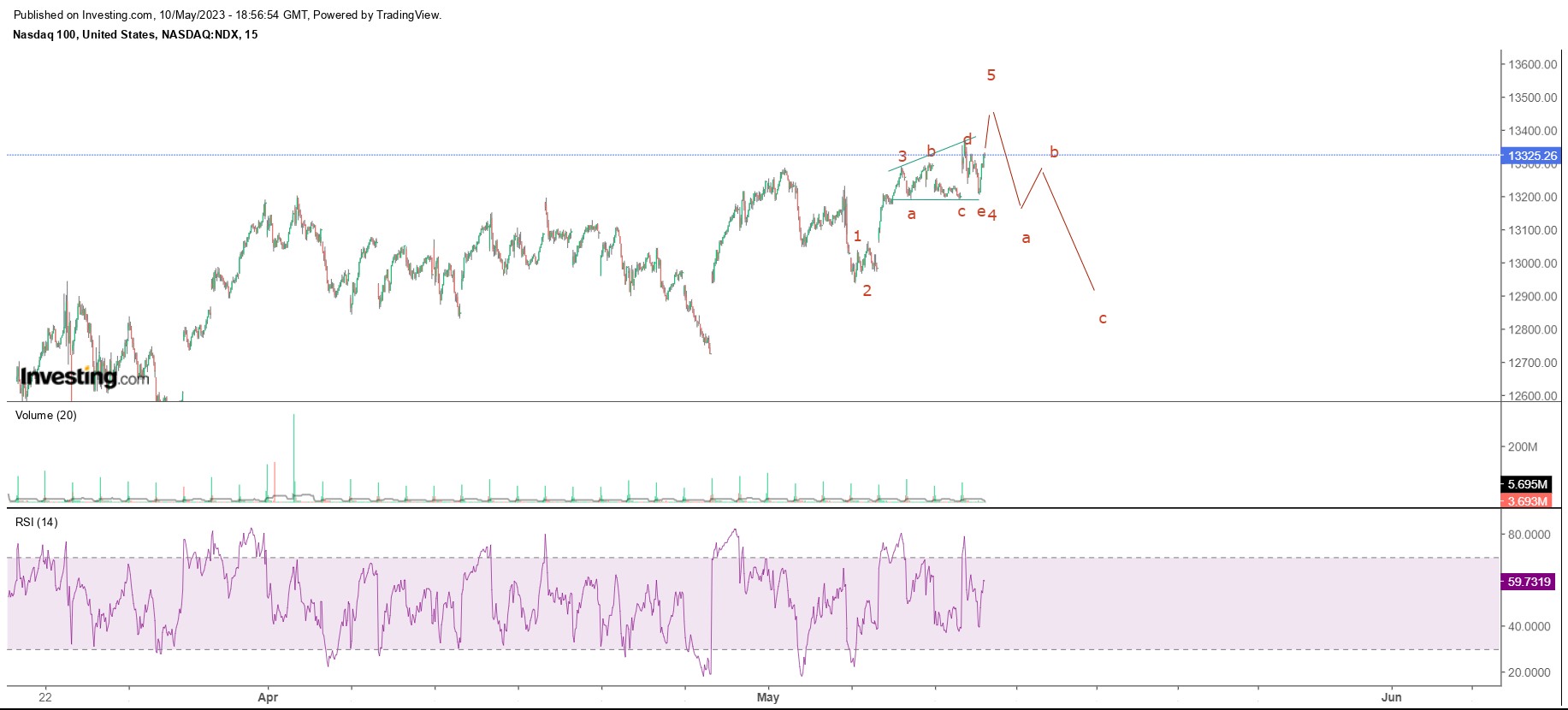Click the May date on the time axis
This screenshot has width=1568, height=710.
point(767,697)
